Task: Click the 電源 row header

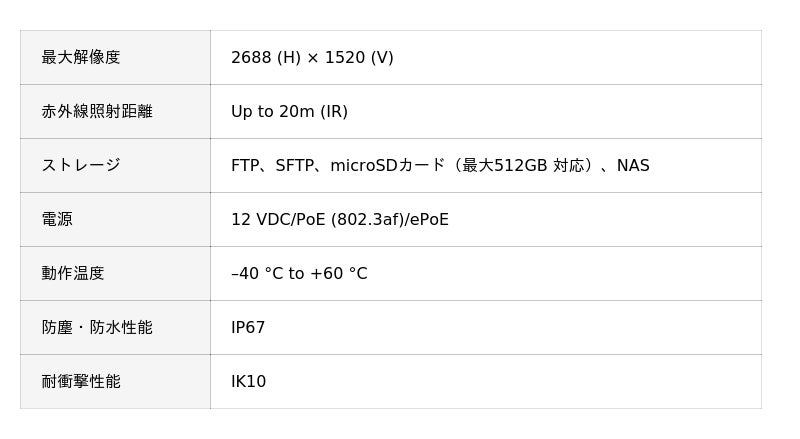Action: click(x=115, y=220)
